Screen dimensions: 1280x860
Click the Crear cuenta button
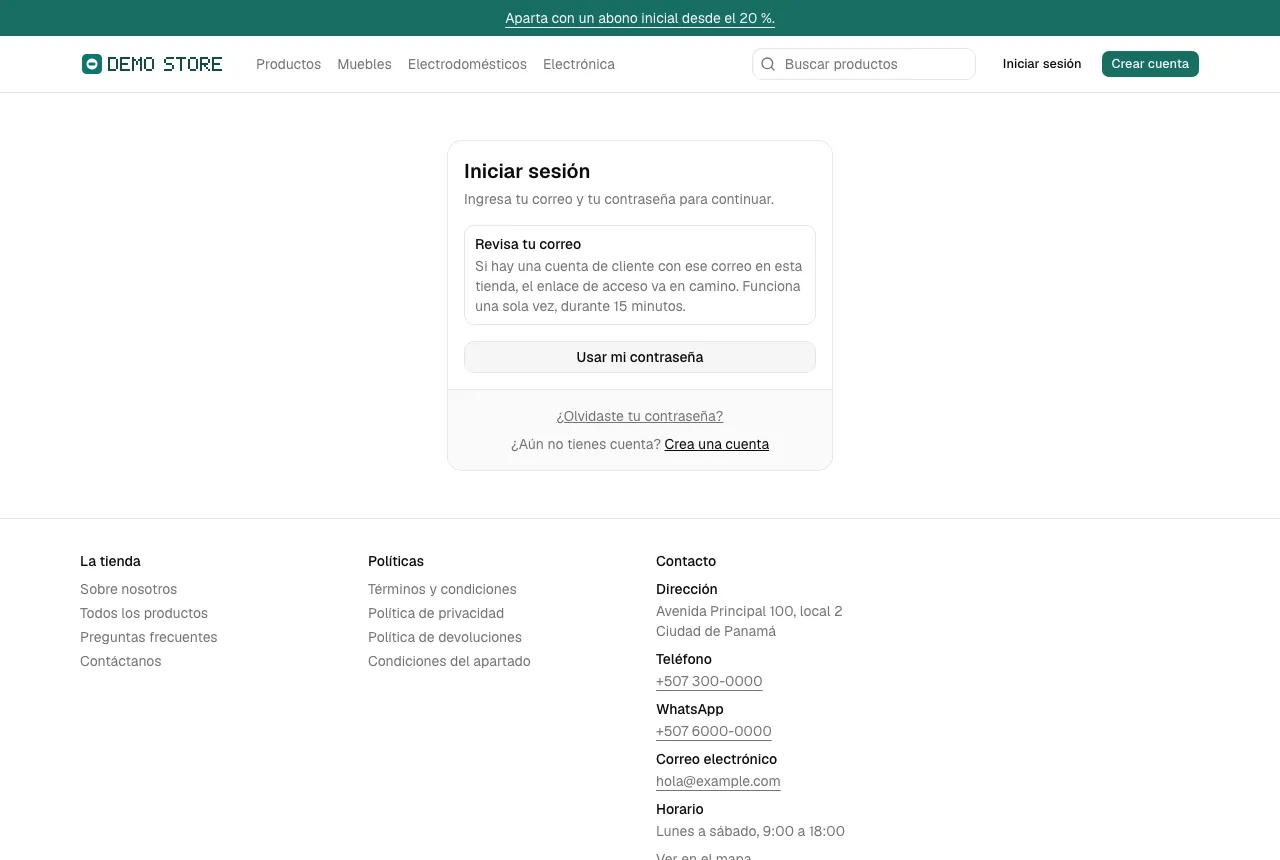[x=1150, y=64]
